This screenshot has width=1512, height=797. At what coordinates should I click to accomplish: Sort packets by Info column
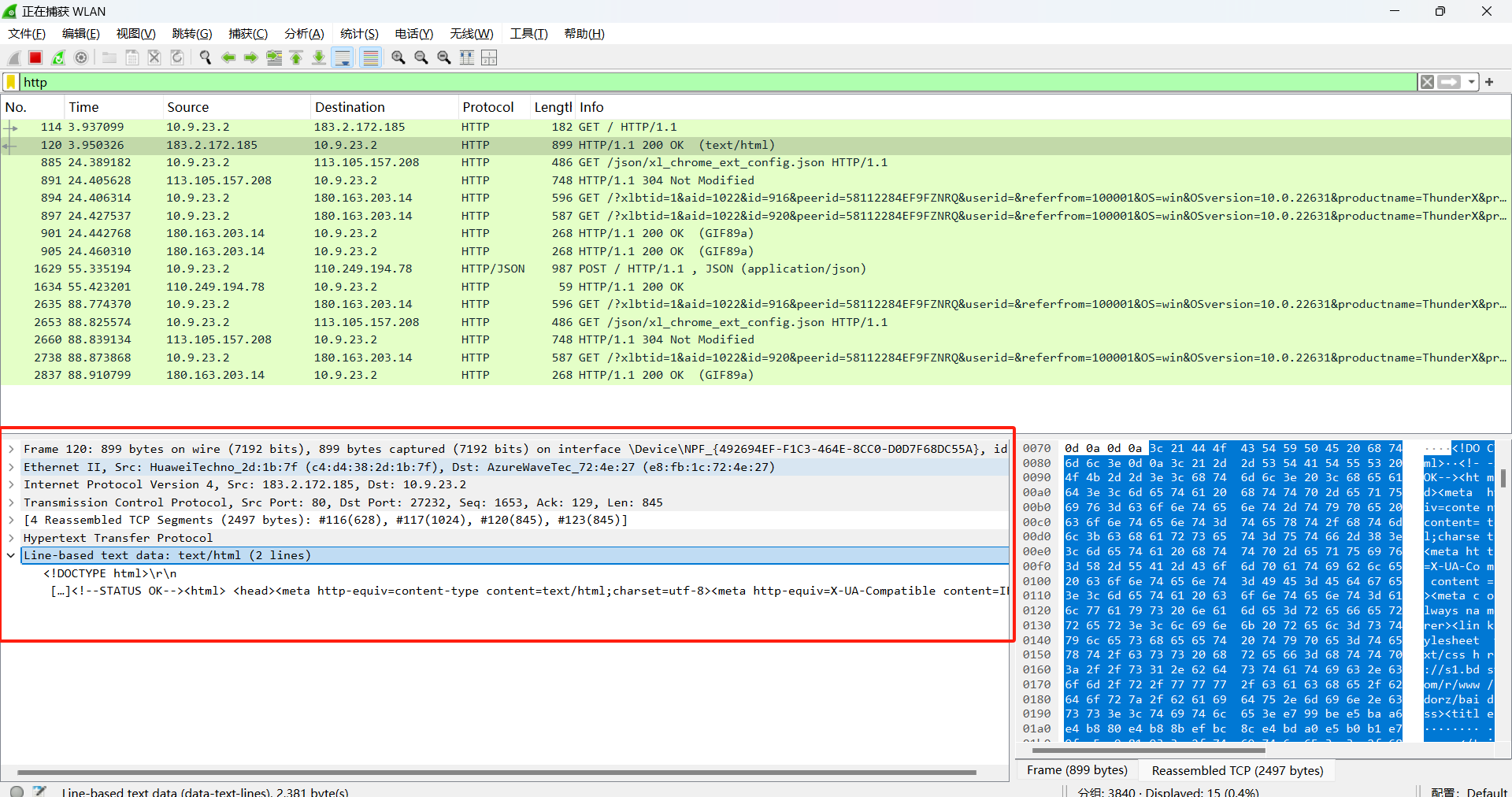pos(1043,107)
